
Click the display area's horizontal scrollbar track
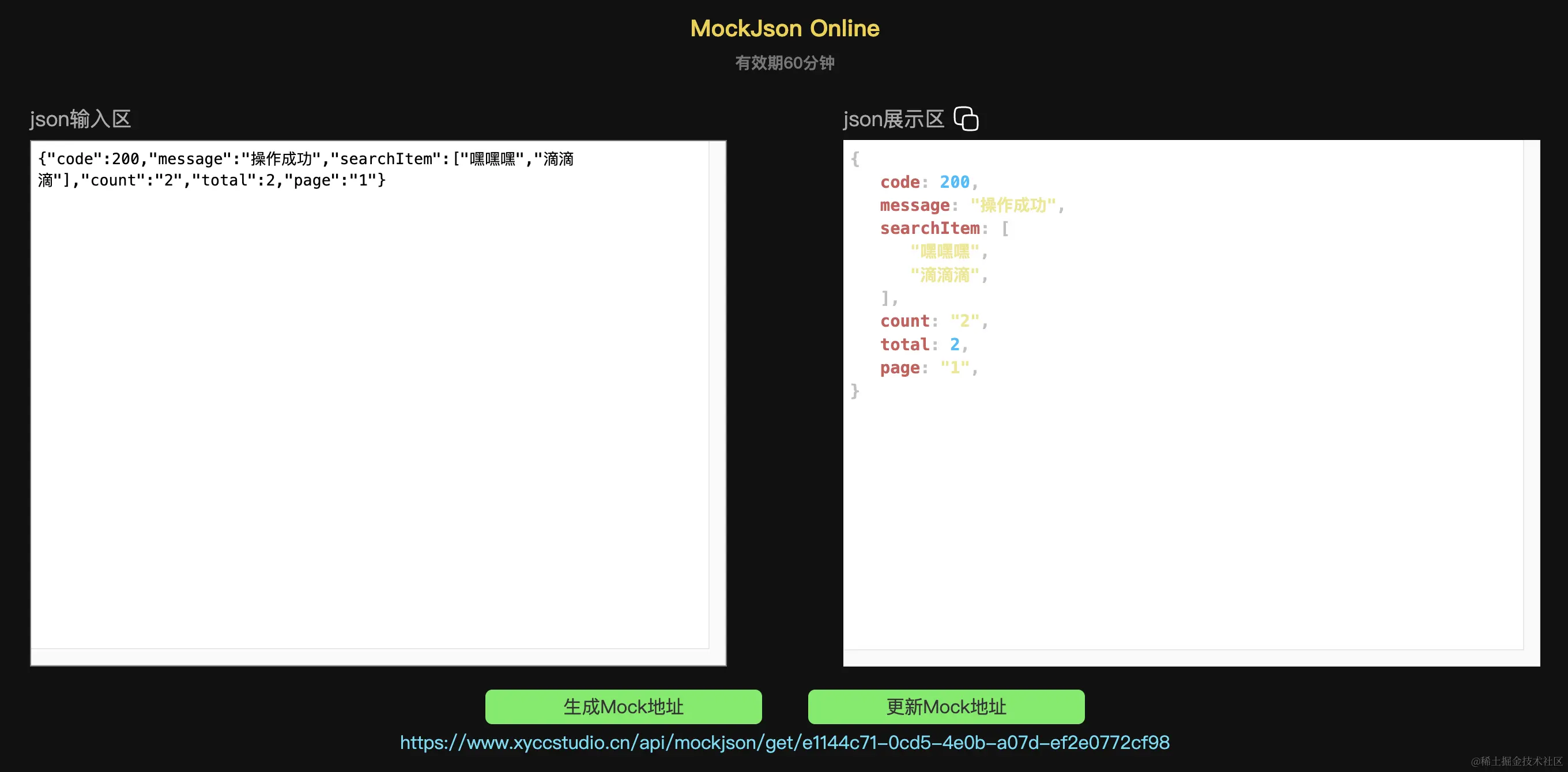[1183, 657]
